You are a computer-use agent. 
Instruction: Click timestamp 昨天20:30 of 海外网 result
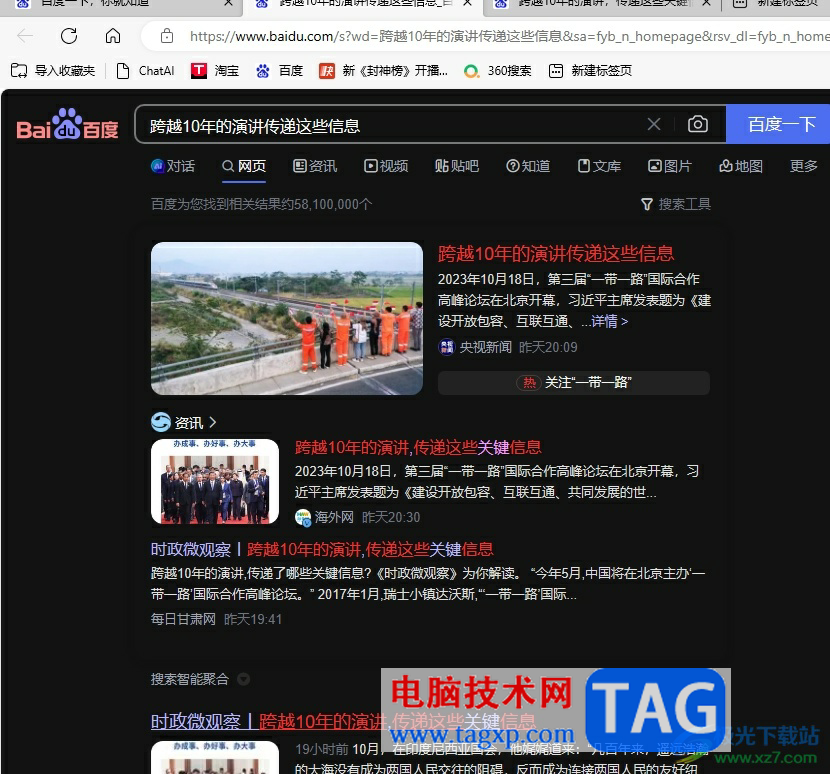pyautogui.click(x=391, y=517)
